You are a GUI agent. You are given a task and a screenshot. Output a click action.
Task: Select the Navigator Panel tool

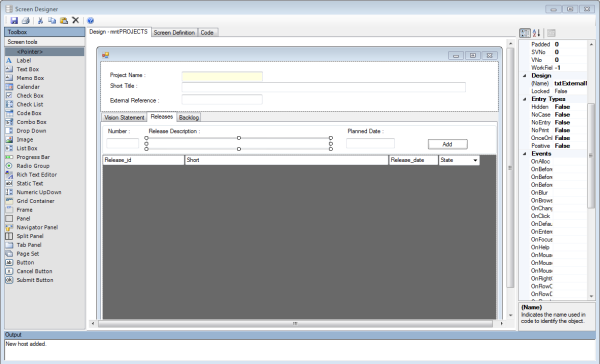click(x=45, y=228)
